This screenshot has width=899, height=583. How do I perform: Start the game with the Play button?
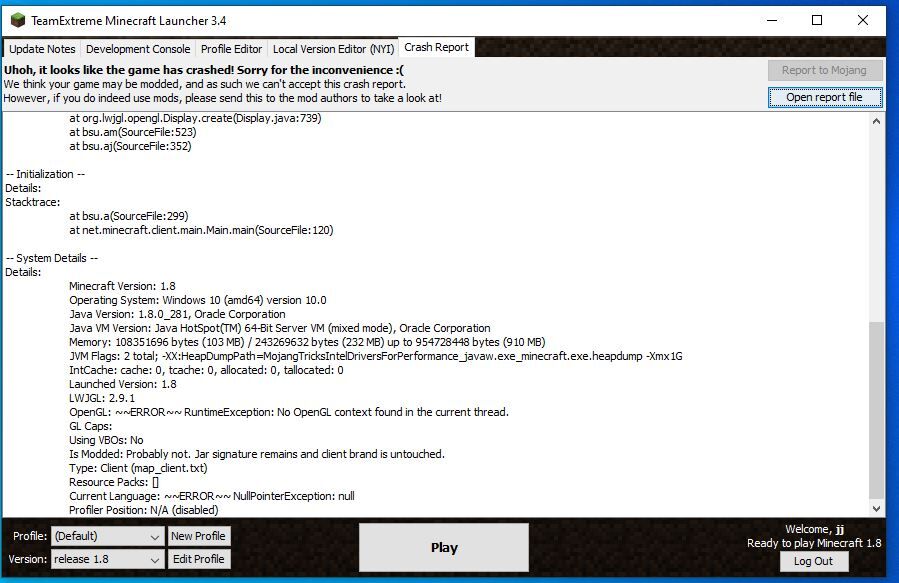point(444,547)
